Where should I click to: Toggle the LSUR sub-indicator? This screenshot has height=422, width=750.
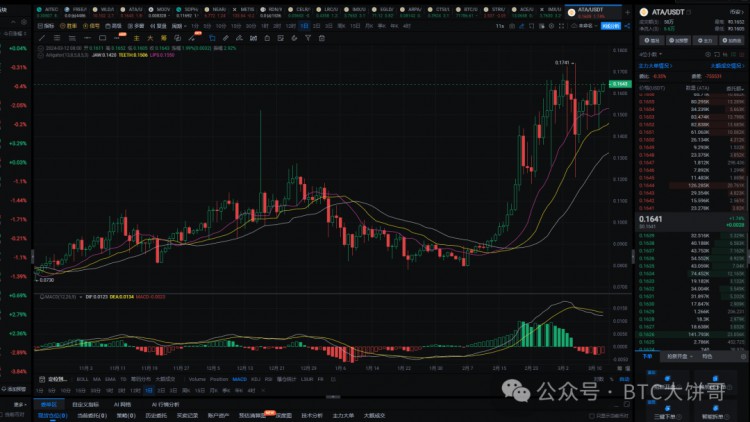tap(307, 379)
